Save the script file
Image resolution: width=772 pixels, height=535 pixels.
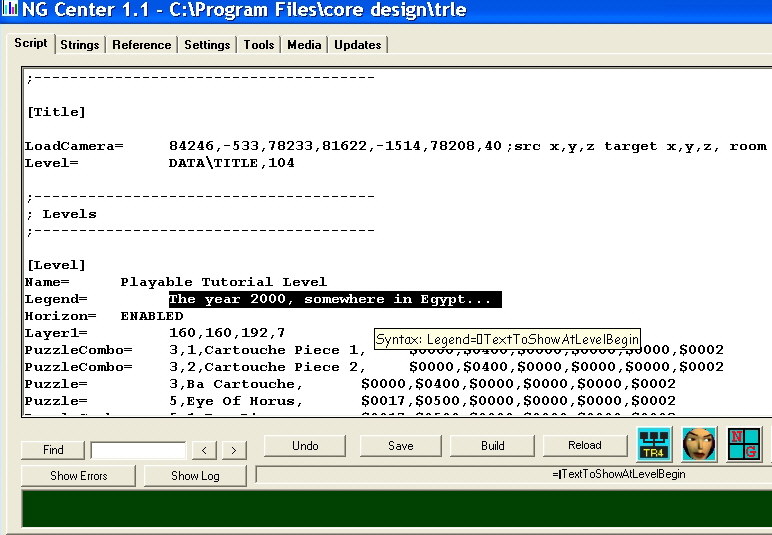pos(400,446)
